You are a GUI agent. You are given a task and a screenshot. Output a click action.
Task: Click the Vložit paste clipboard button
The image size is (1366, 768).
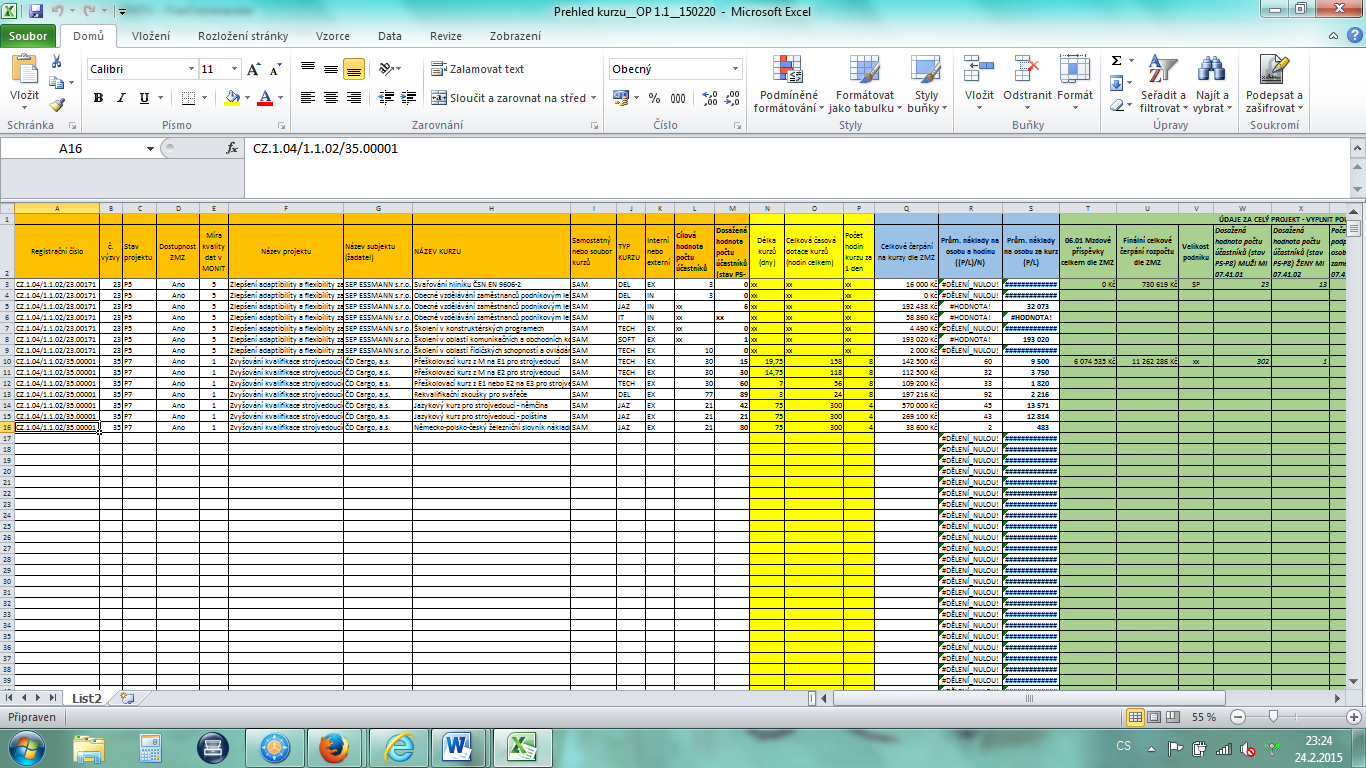24,84
